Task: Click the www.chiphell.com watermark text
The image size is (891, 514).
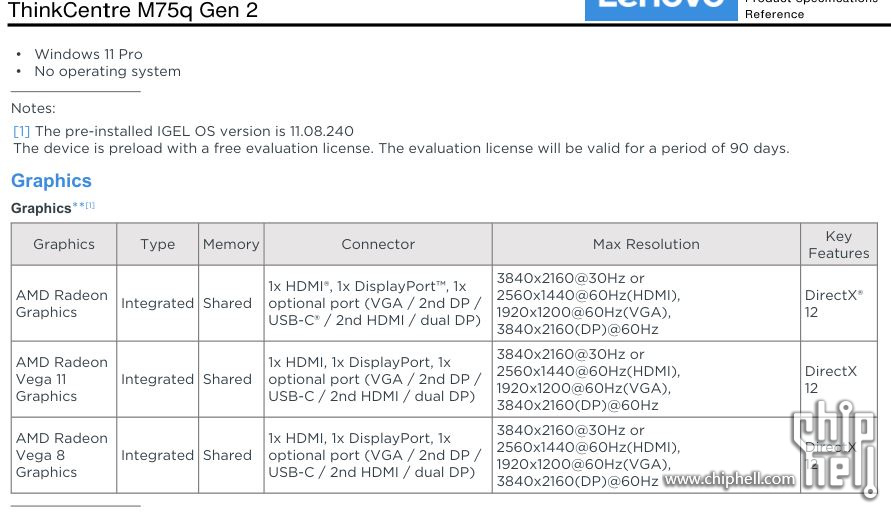Action: coord(729,479)
